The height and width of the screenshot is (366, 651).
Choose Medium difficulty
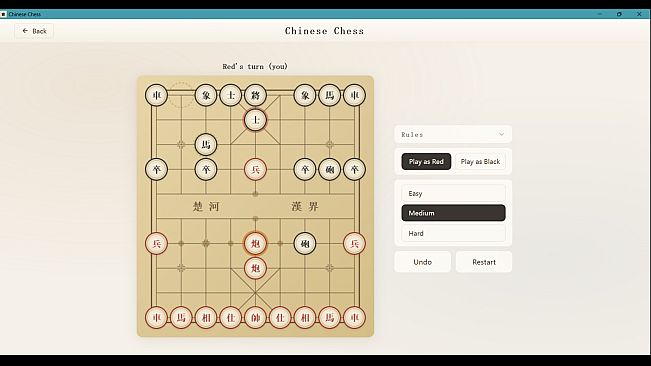point(453,213)
